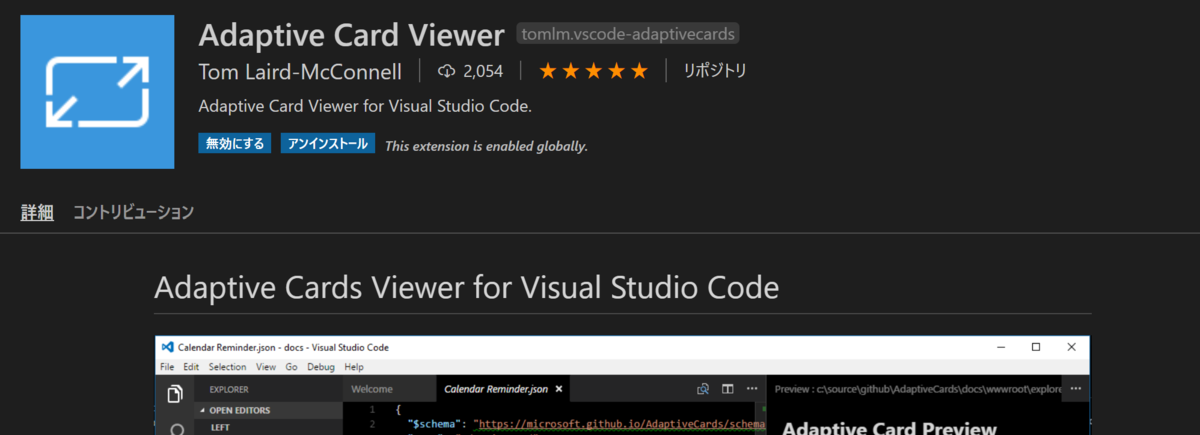Switch to the 詳細 details tab
Screen dimensions: 1200x435
click(x=37, y=212)
